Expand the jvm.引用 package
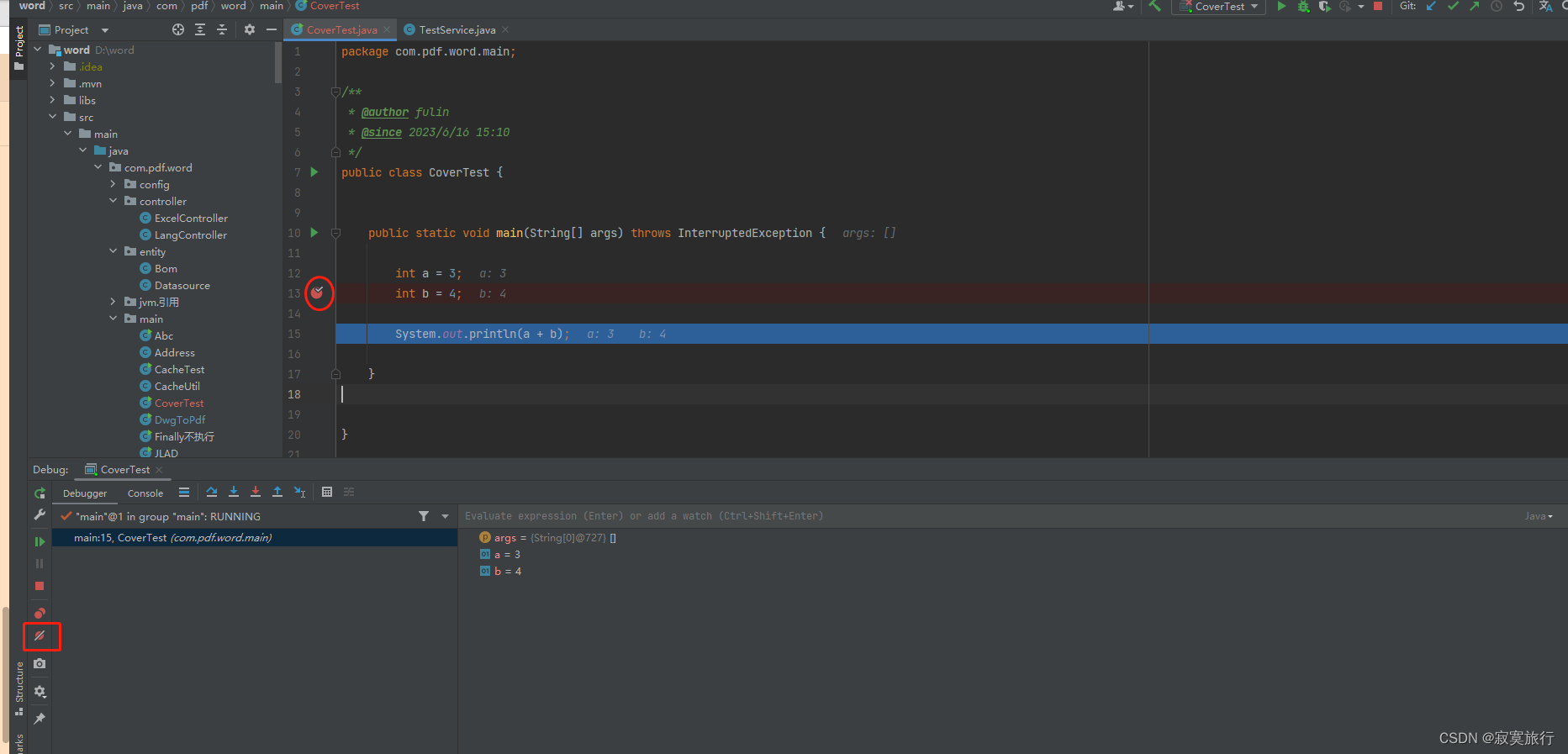 [113, 302]
